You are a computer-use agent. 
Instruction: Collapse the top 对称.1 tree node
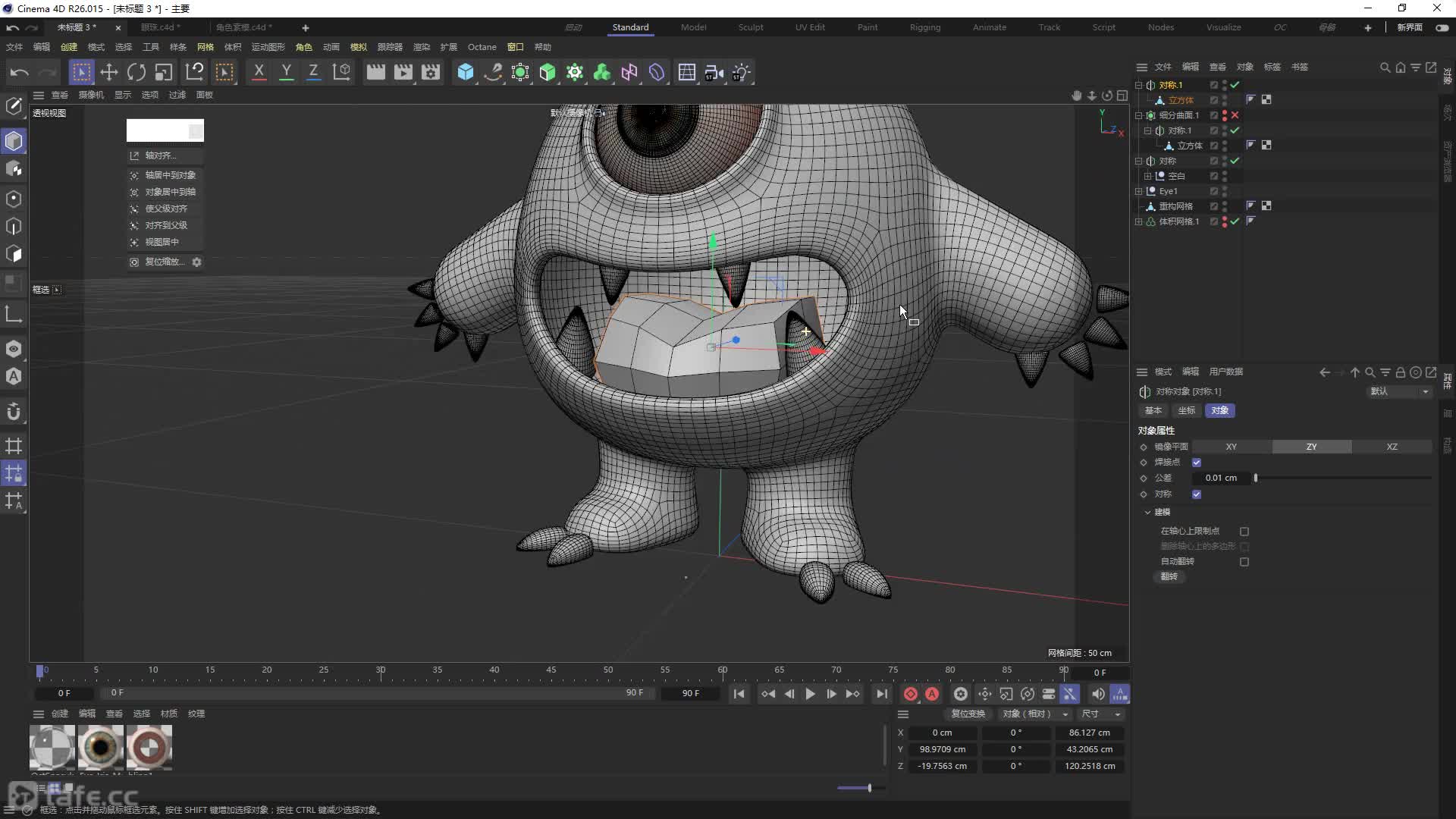pos(1138,85)
